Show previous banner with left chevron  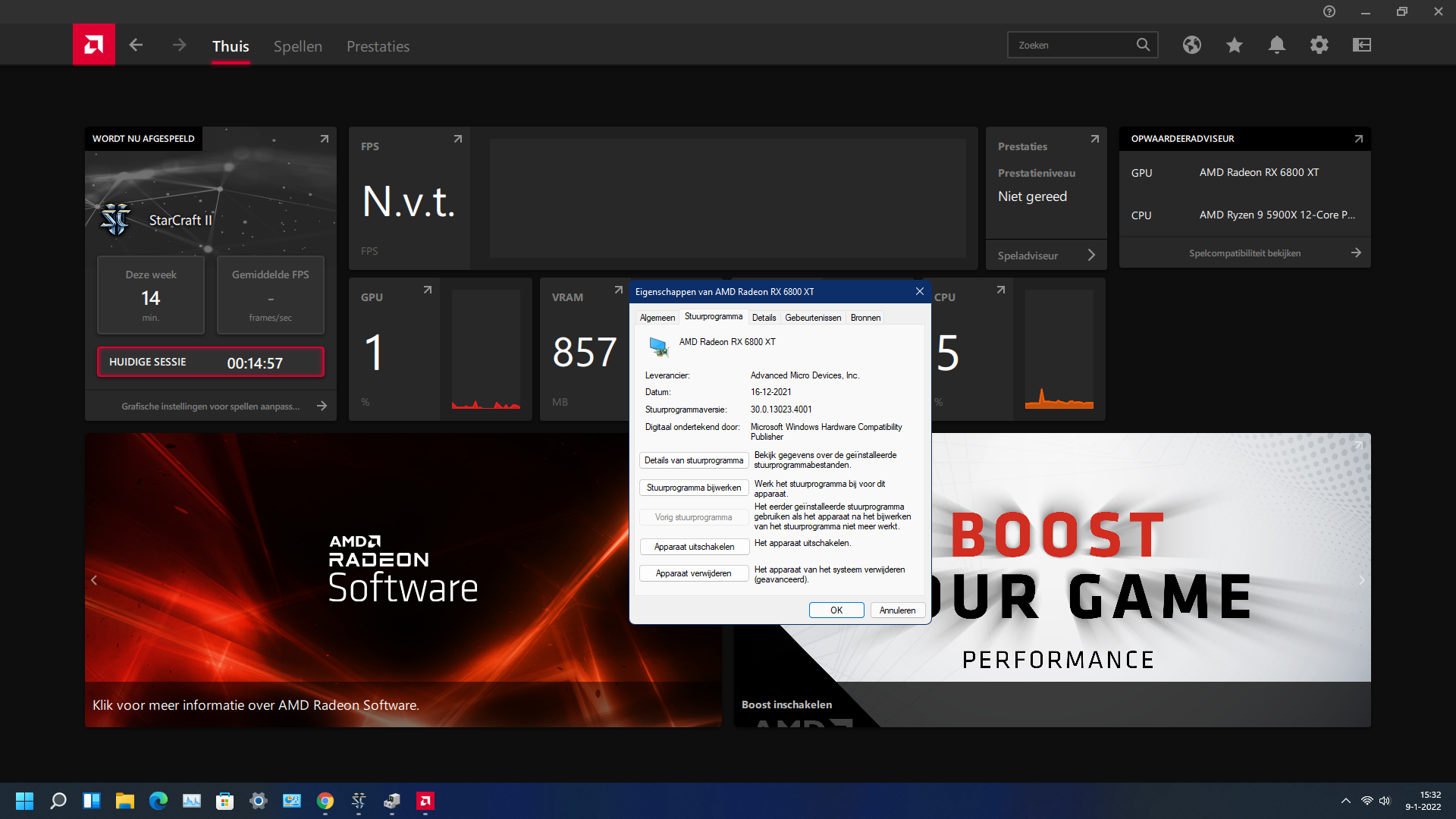click(94, 580)
